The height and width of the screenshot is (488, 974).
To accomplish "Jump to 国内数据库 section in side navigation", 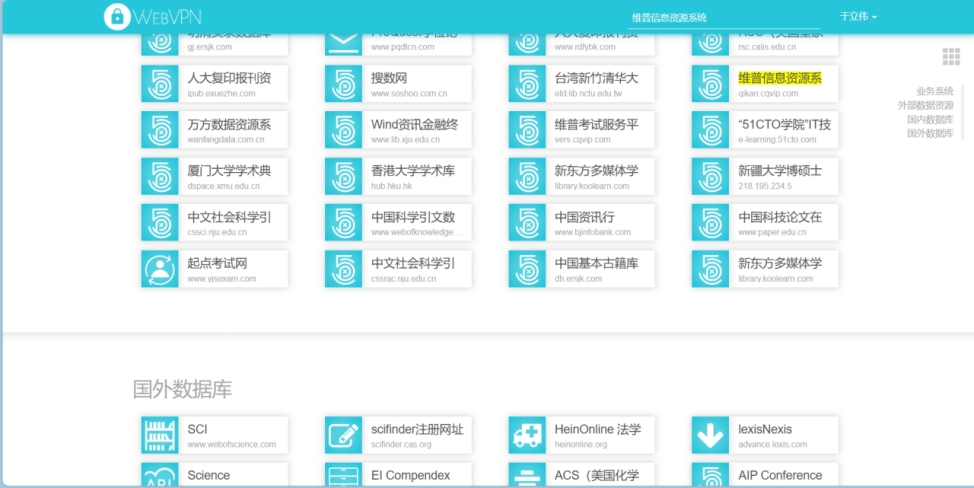I will tap(930, 119).
